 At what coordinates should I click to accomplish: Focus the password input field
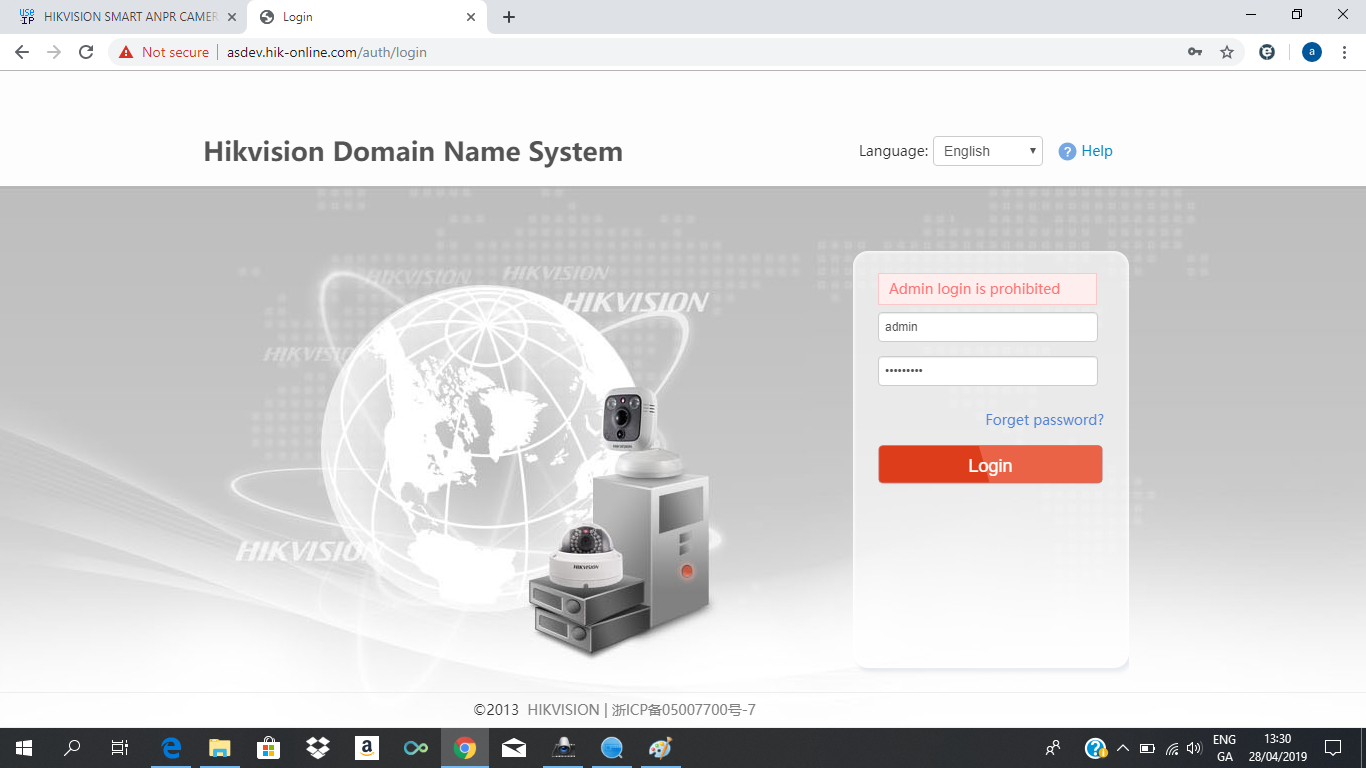point(987,371)
